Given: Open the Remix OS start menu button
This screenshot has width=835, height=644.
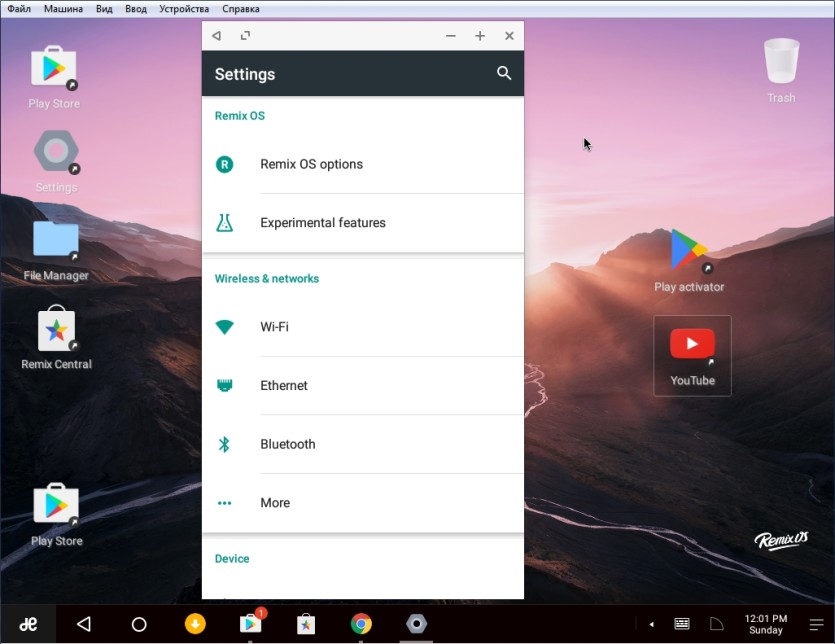Looking at the screenshot, I should tap(28, 624).
